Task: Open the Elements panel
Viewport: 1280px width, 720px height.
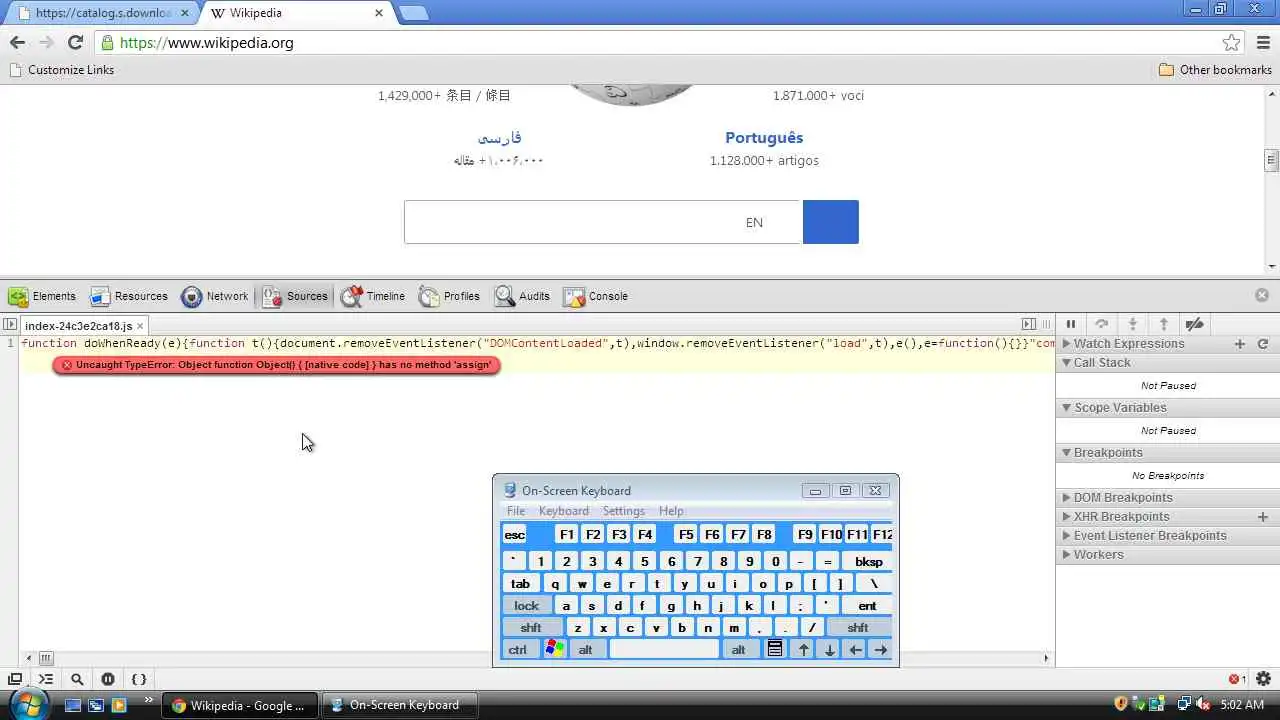Action: [x=42, y=296]
